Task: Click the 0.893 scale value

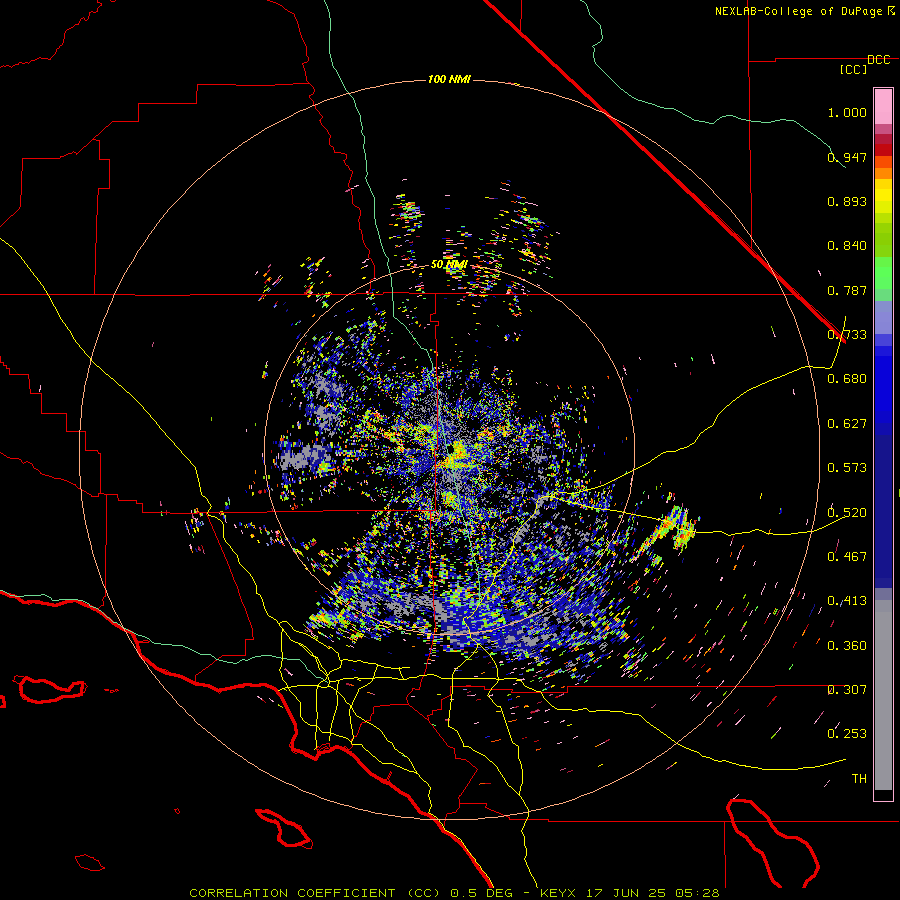Action: [x=847, y=201]
